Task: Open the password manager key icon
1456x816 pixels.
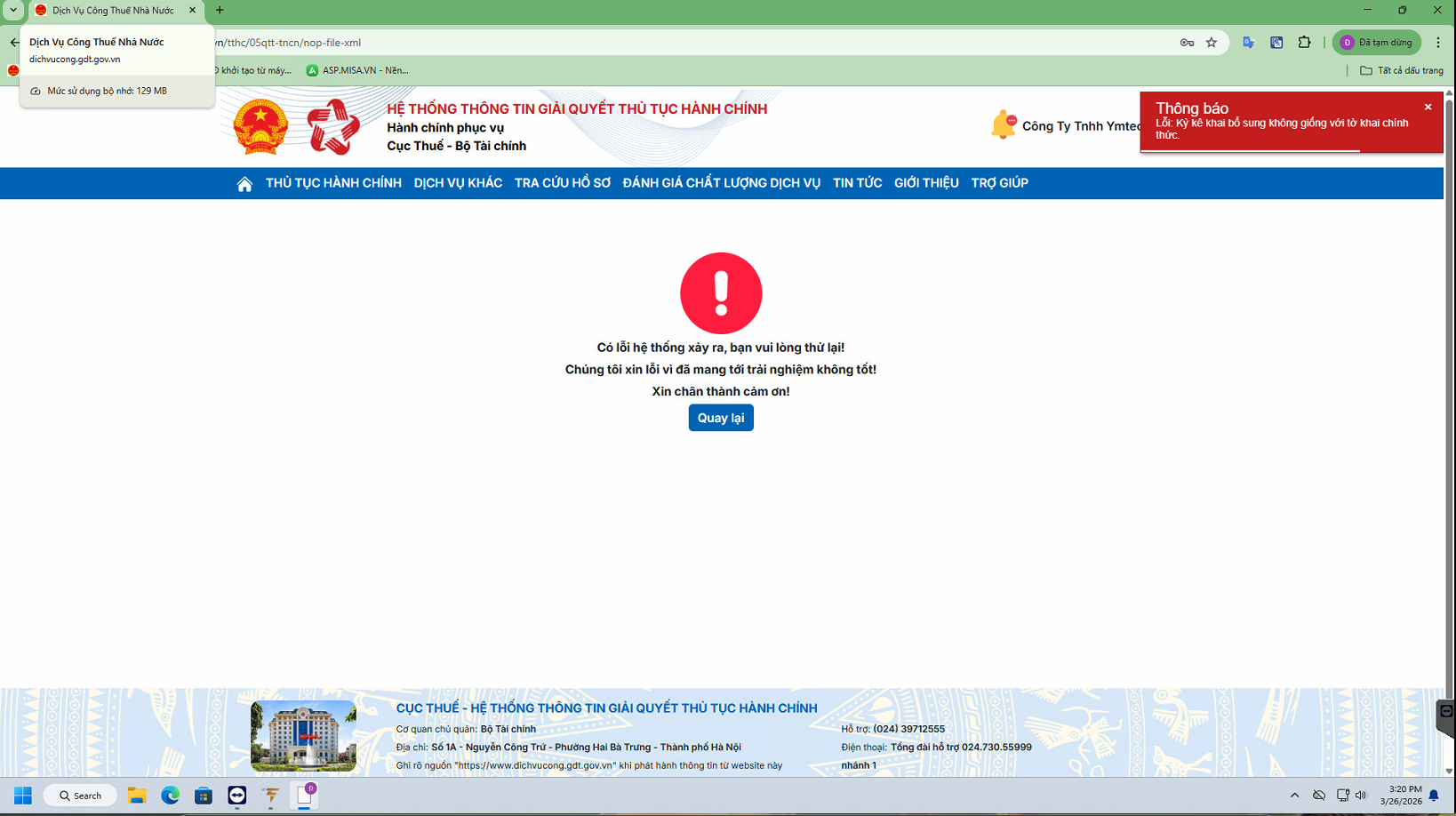Action: click(1186, 42)
